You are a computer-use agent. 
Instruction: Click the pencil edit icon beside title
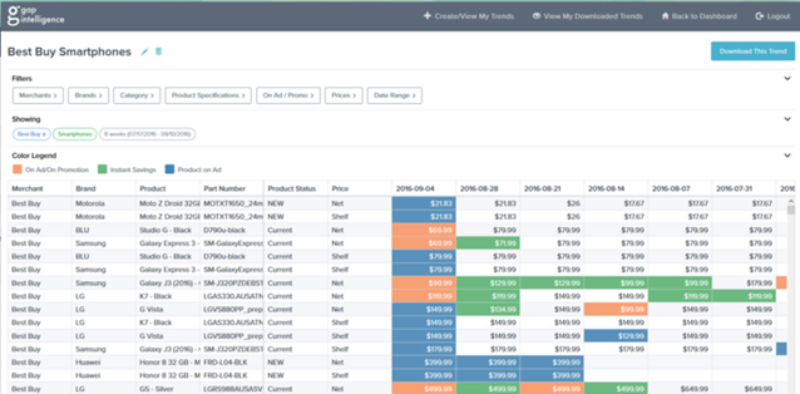pos(144,52)
